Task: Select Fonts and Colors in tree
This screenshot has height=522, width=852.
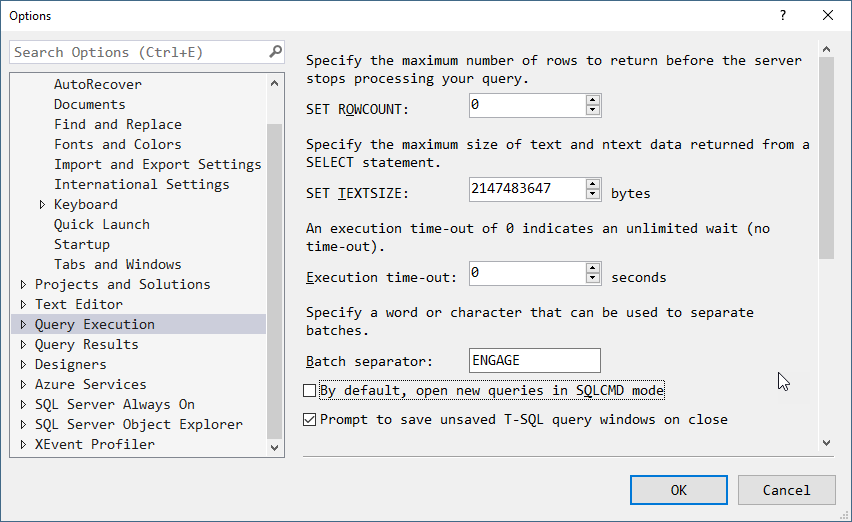Action: point(117,144)
